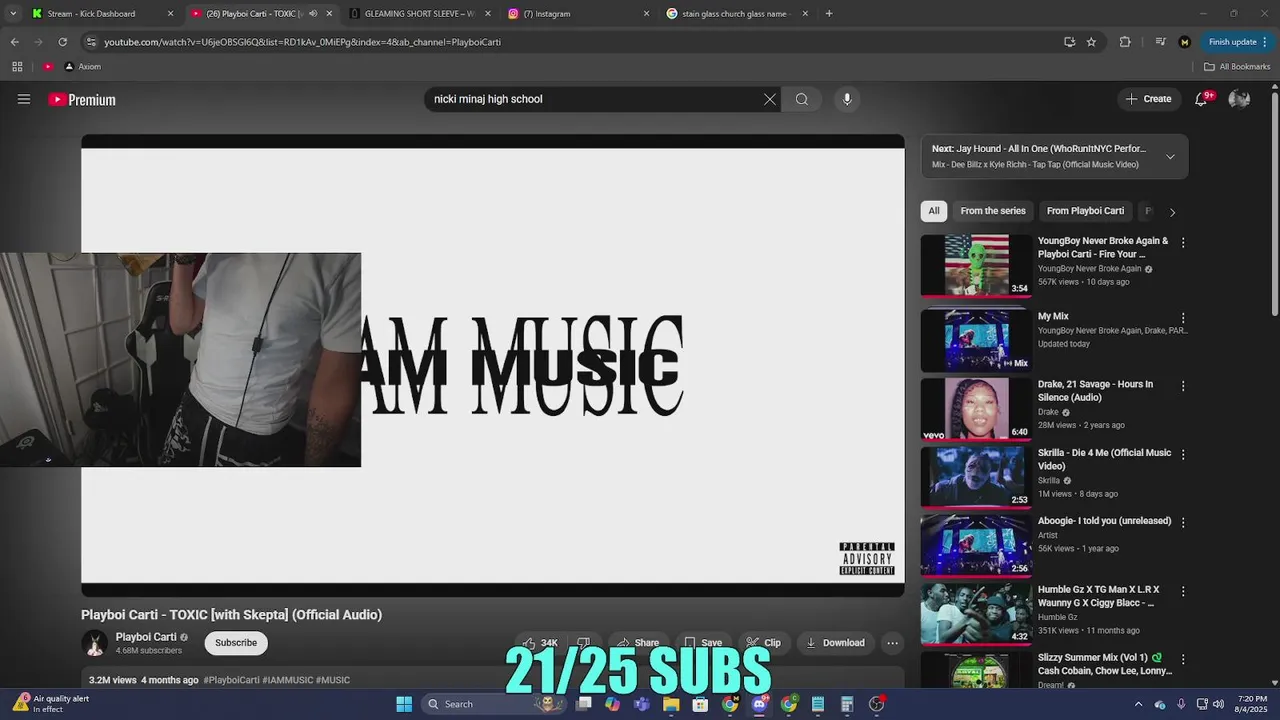Select the All filter chip
The image size is (1280, 720).
934,211
